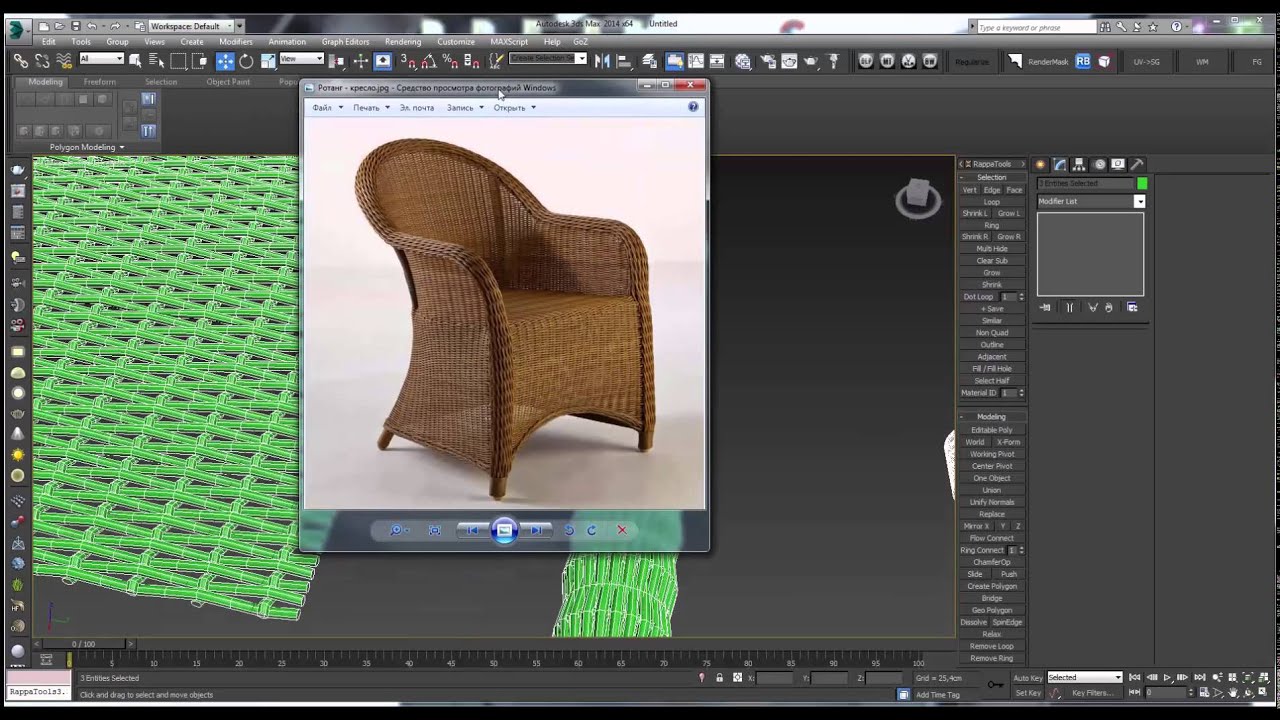This screenshot has width=1280, height=720.
Task: Switch to the Freeform ribbon tab
Action: tap(99, 82)
